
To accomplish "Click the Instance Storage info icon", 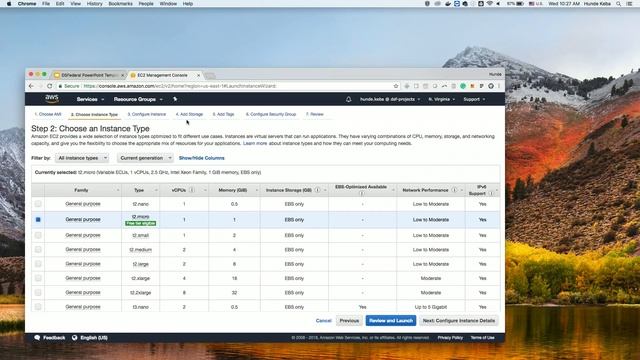I will [x=317, y=190].
